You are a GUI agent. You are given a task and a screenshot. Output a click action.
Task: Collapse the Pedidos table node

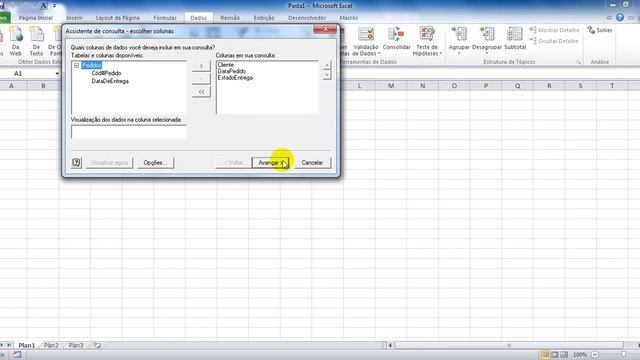click(x=76, y=65)
